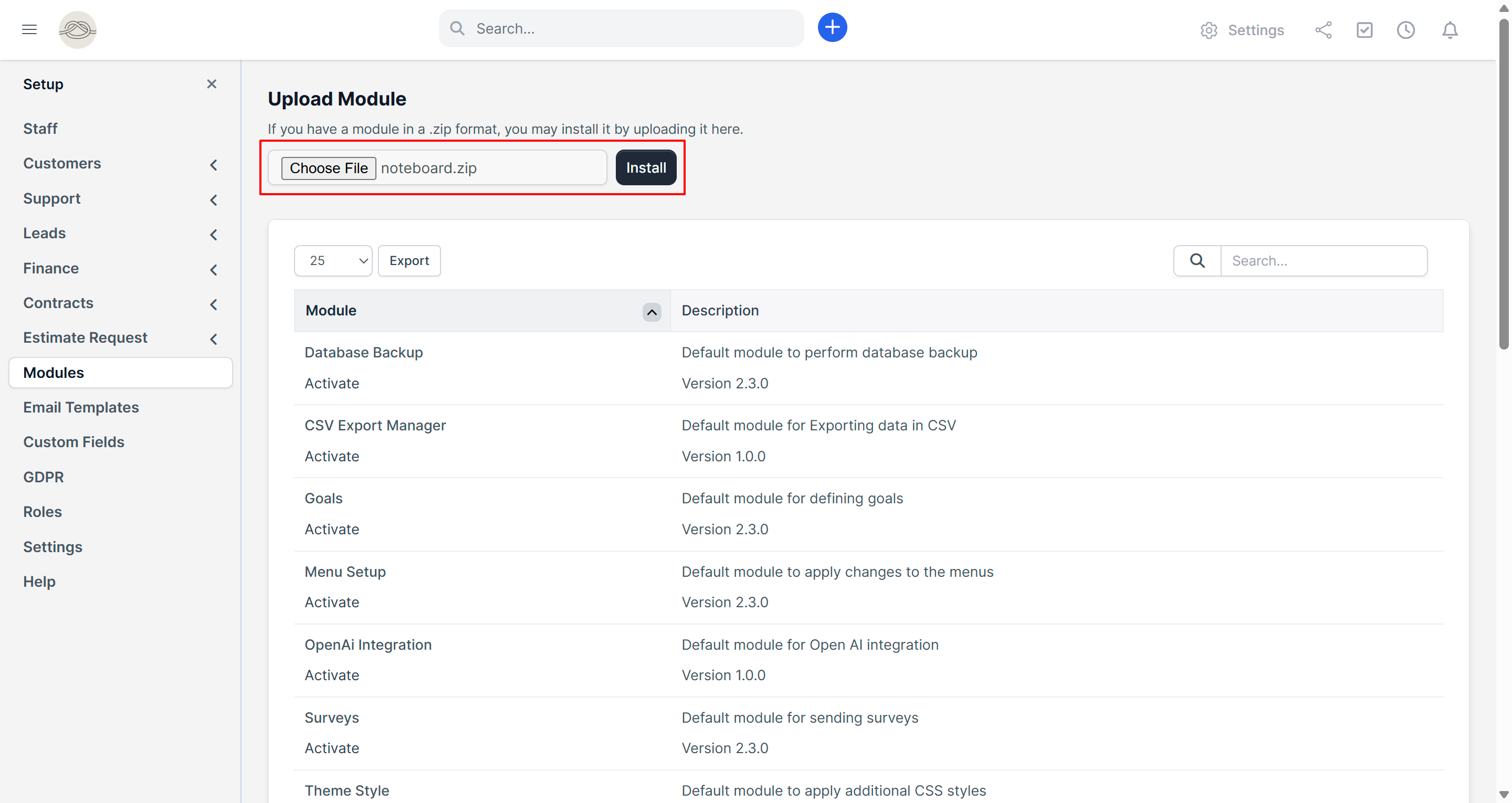Click the blue plus quick-create button

point(832,28)
